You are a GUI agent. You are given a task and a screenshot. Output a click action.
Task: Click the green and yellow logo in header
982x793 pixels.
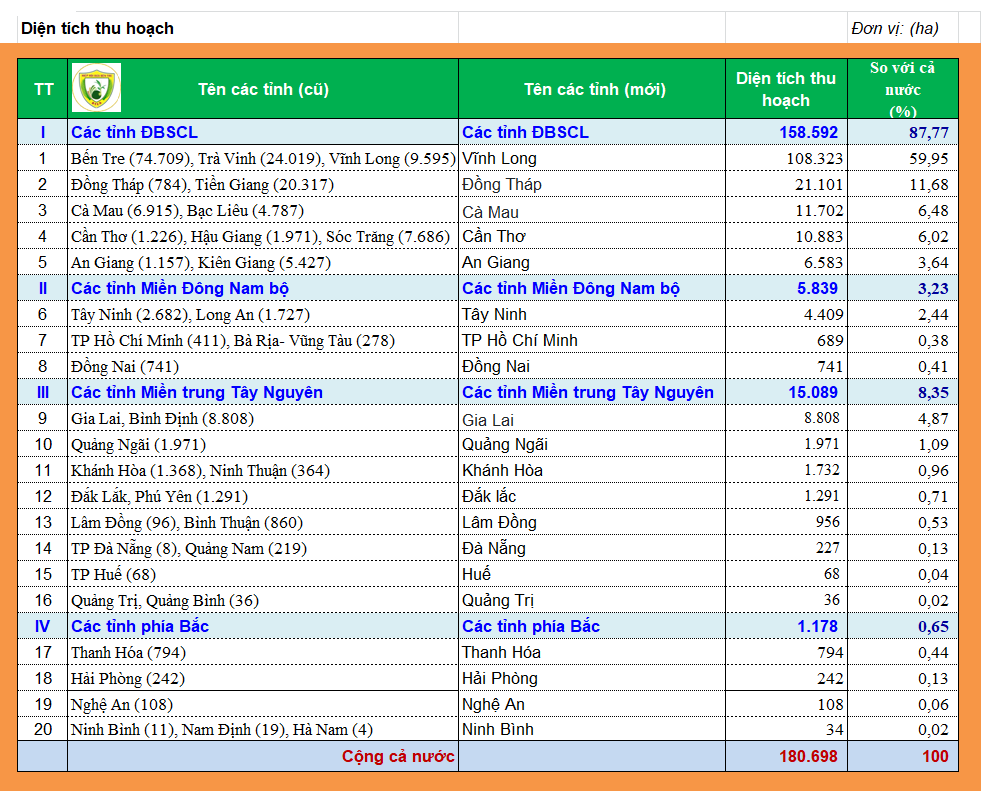(97, 88)
